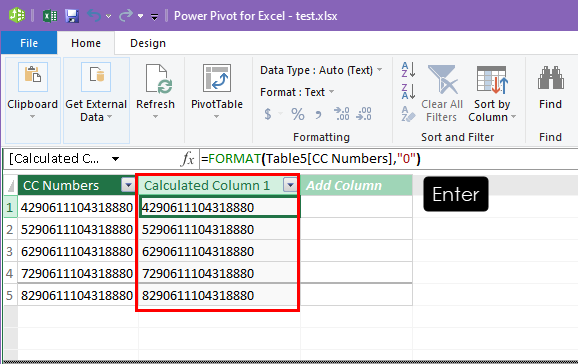
Task: Click empty Add Column cell in row 1
Action: pos(356,207)
